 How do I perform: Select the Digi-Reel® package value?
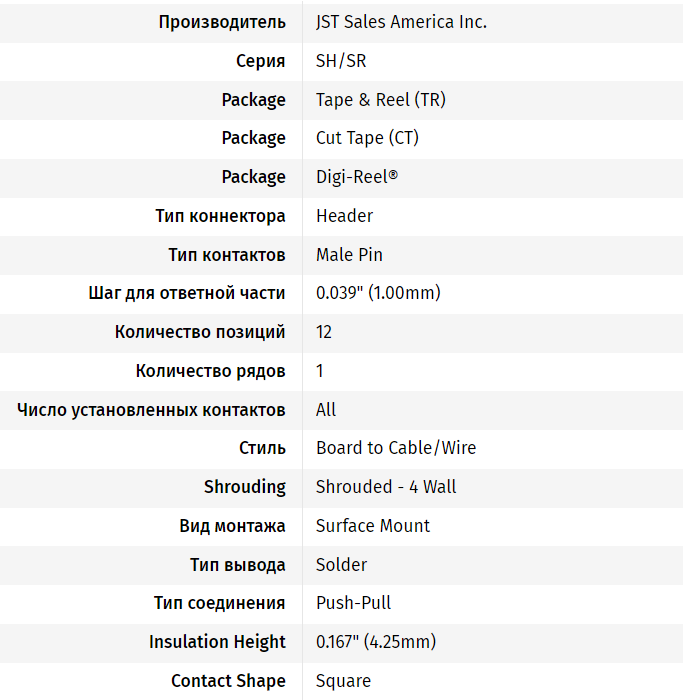coord(356,177)
